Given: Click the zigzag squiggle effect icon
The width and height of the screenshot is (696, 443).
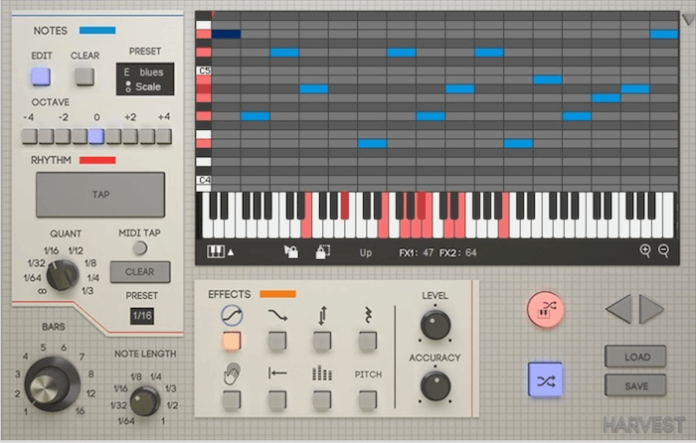Looking at the screenshot, I should click(x=368, y=315).
